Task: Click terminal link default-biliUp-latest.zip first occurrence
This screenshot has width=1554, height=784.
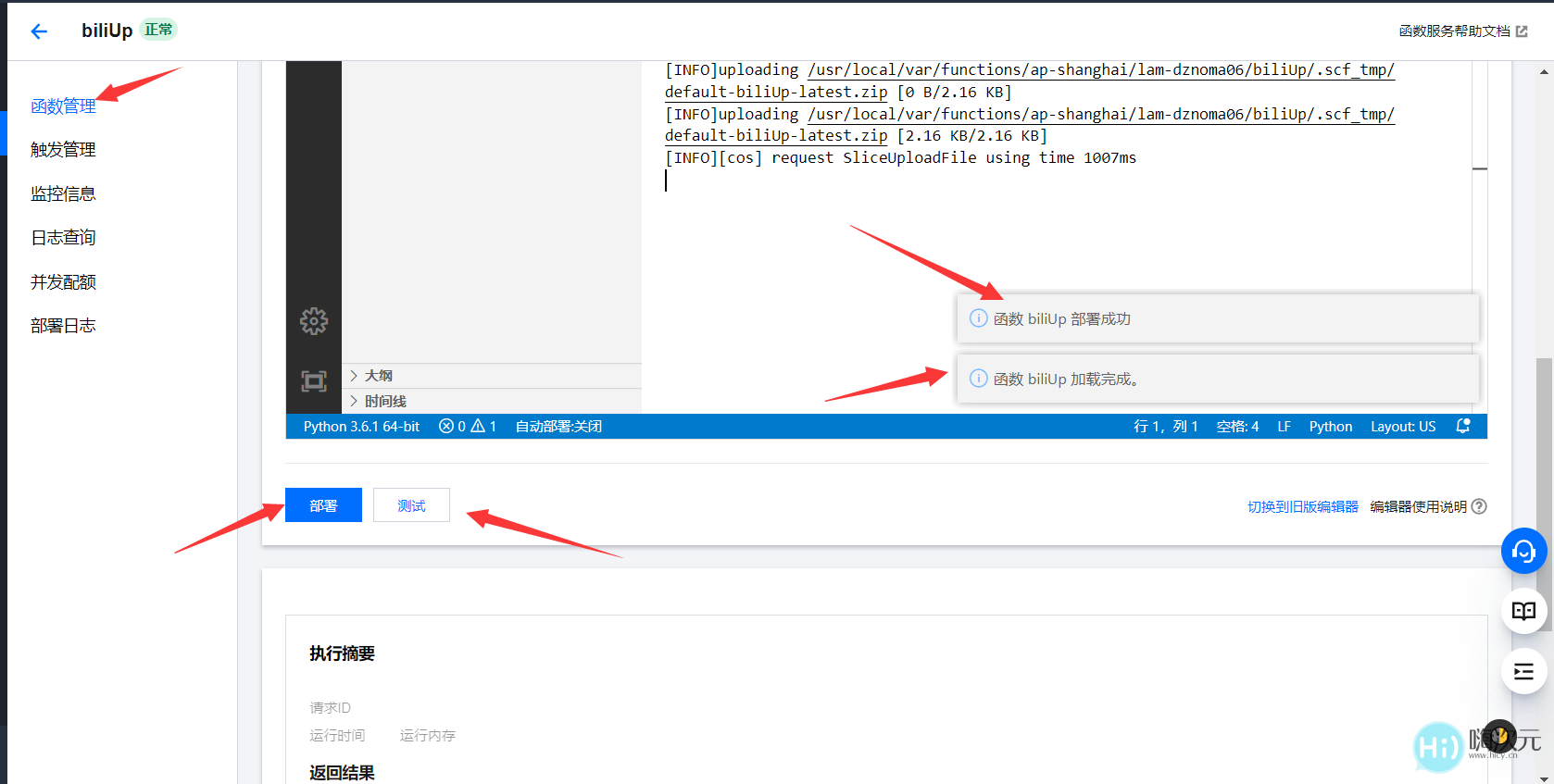Action: pos(776,92)
